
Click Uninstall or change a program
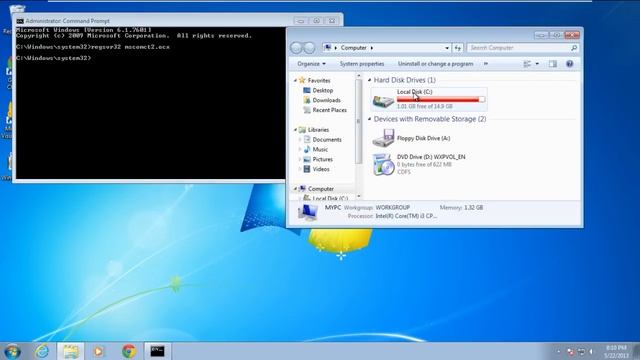pos(436,64)
